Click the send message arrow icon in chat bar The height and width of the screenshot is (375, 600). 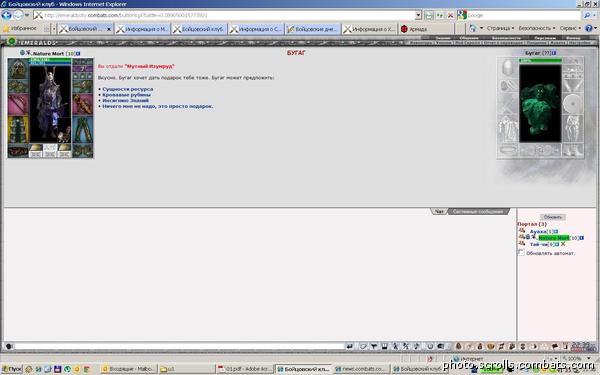(349, 347)
